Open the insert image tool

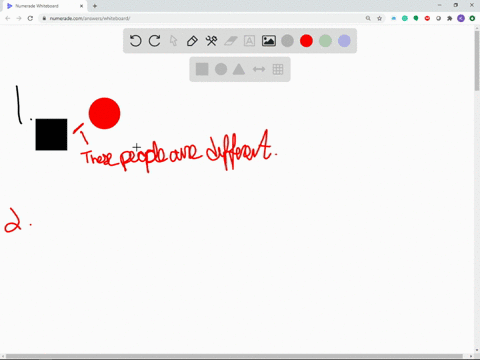point(268,41)
